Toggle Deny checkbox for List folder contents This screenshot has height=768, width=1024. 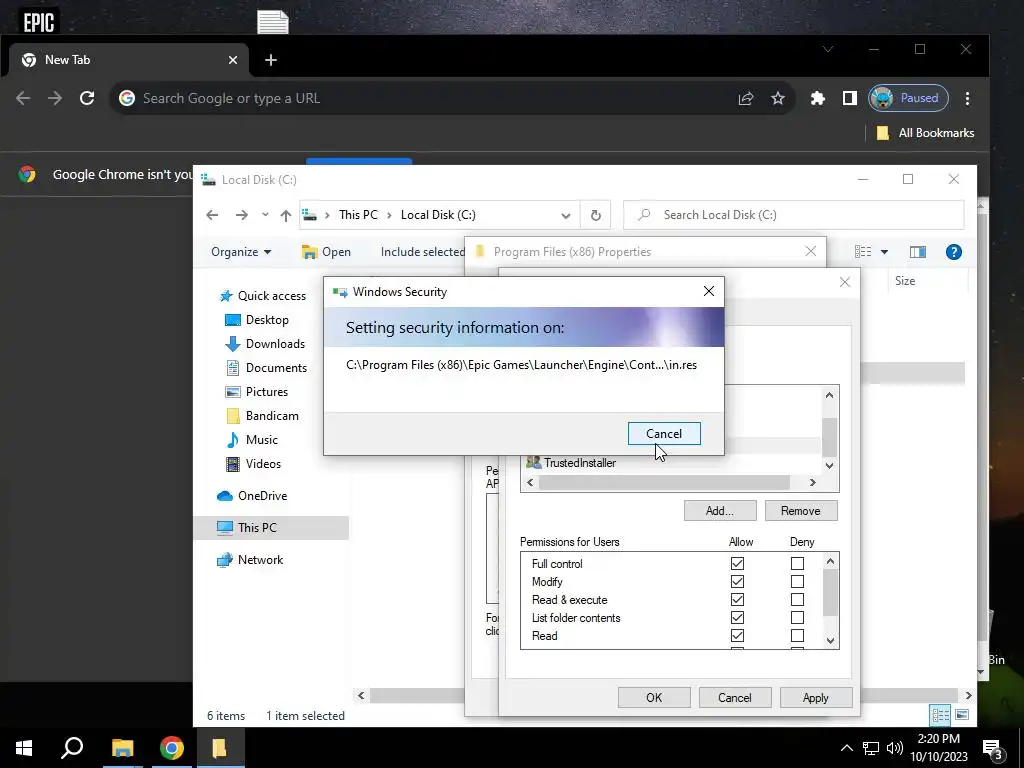(797, 617)
